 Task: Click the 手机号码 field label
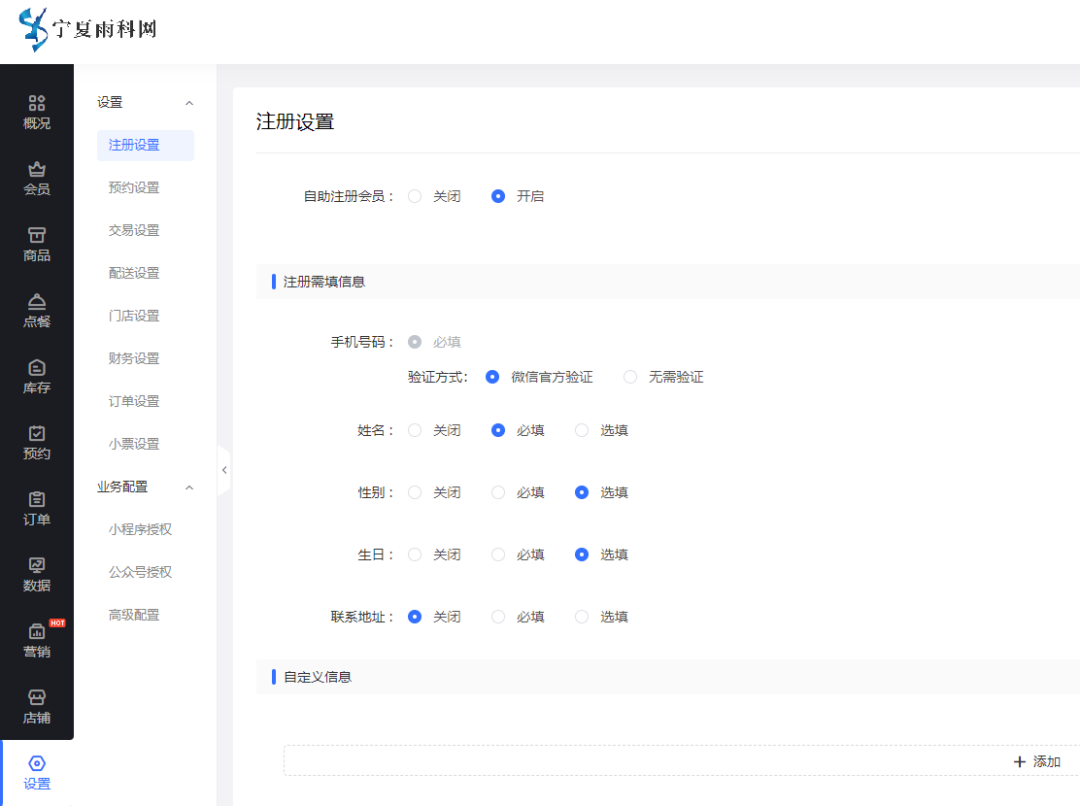point(362,342)
